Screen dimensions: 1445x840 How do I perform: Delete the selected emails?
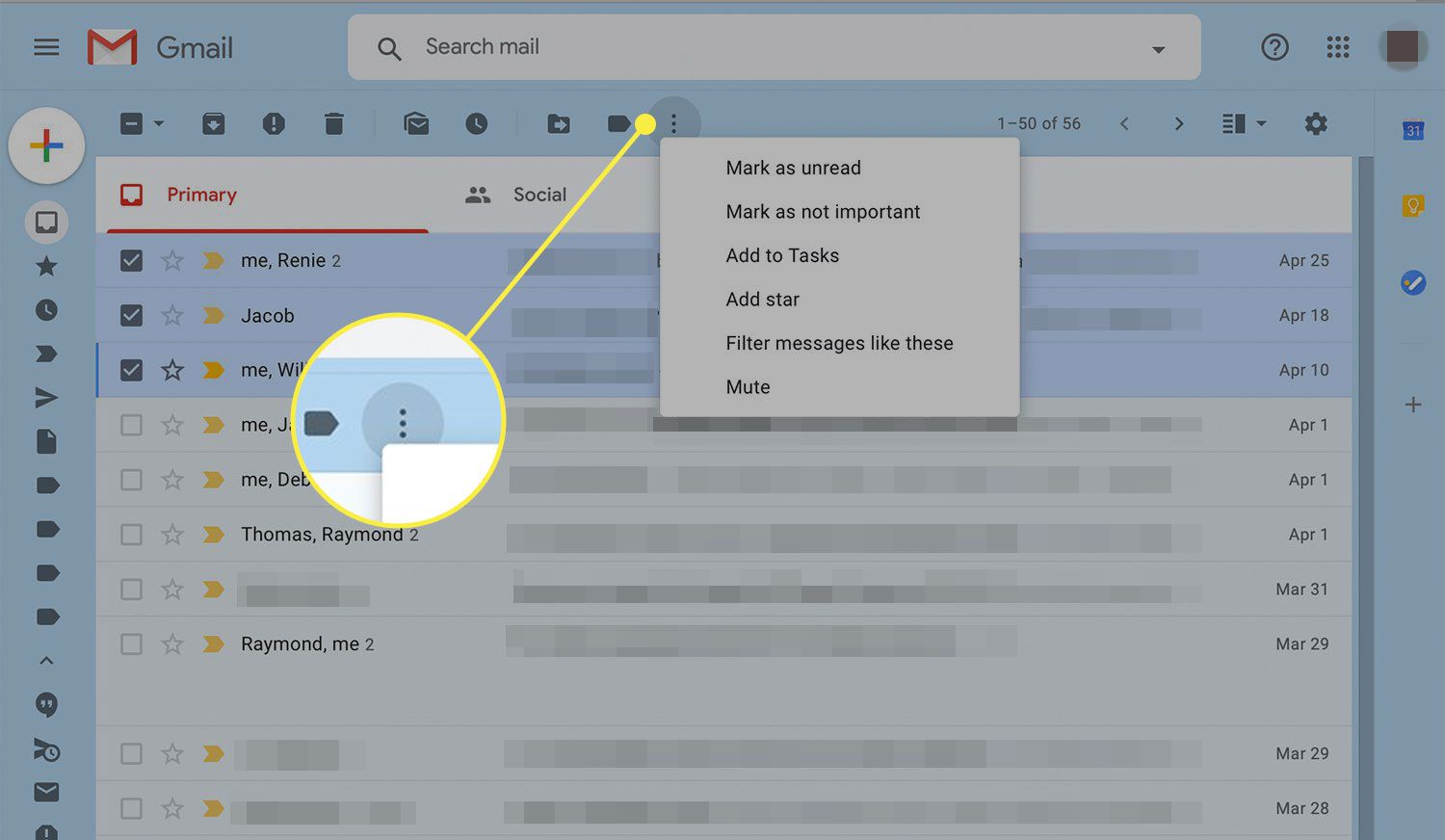(334, 123)
